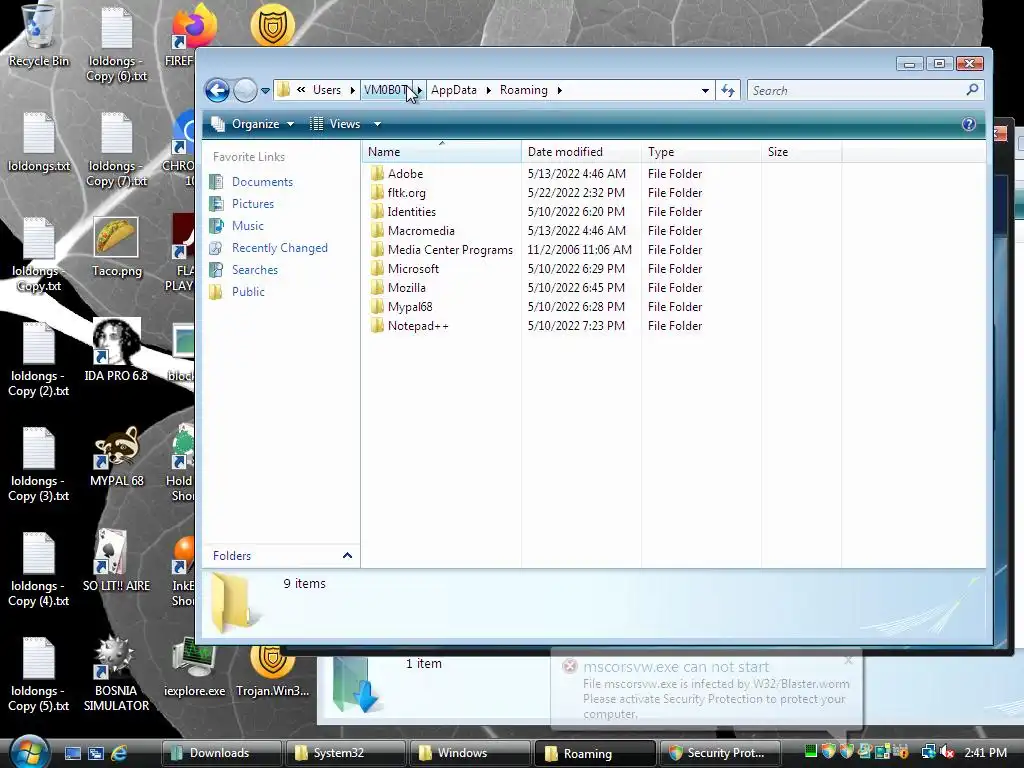1024x768 pixels.
Task: Click Show Desktop quick launch icon
Action: tap(72, 753)
